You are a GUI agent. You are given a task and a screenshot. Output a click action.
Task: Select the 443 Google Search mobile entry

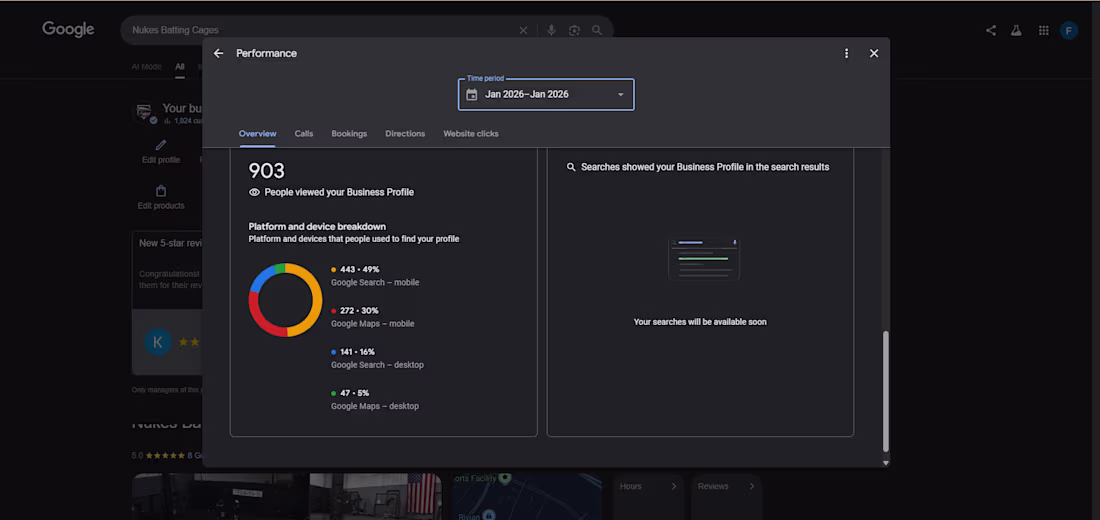(375, 276)
